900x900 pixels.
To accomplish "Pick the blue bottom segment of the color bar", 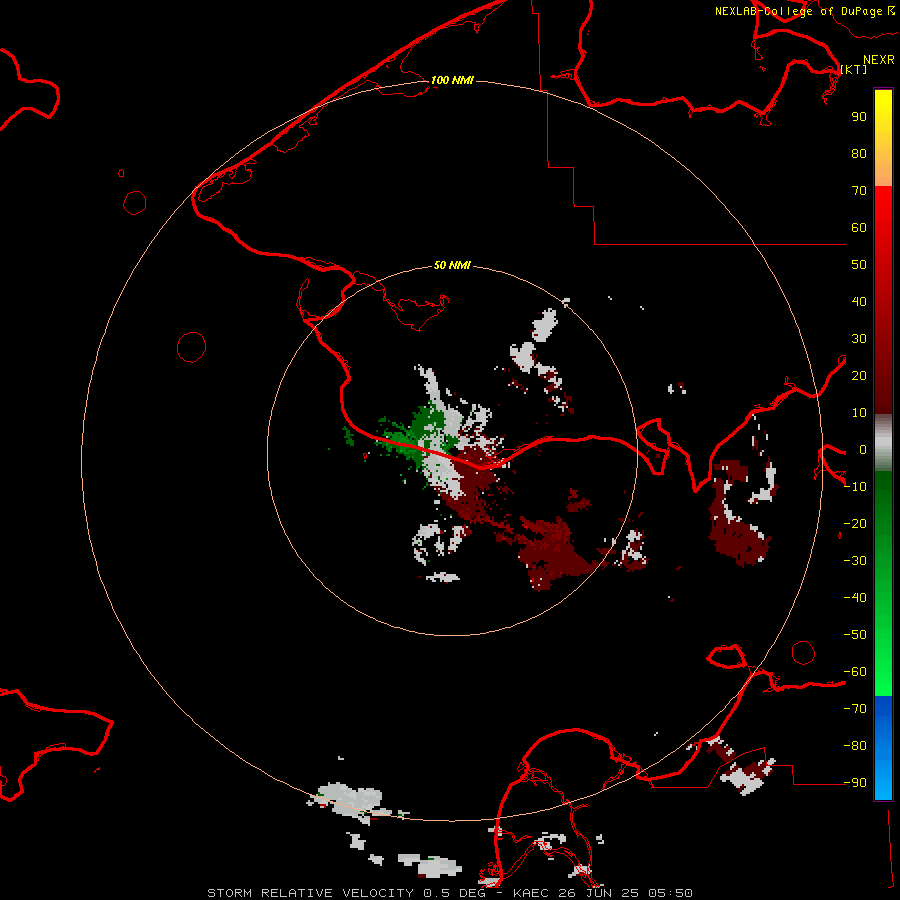I will (x=883, y=748).
